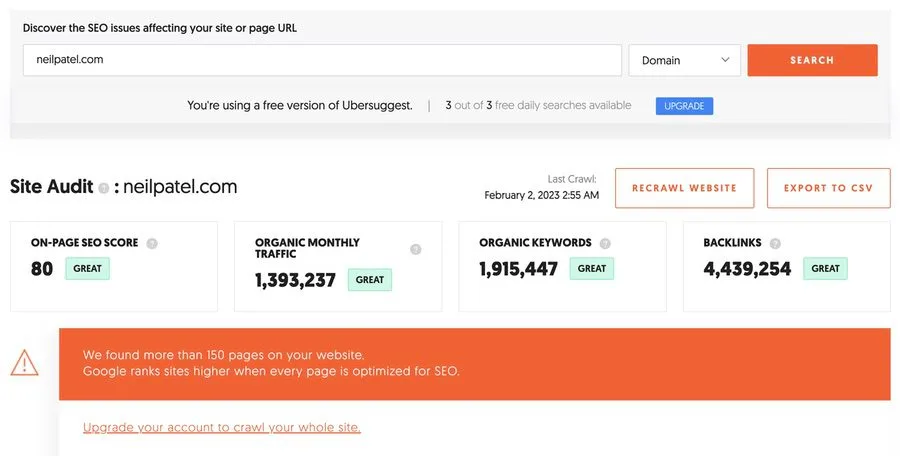Image resolution: width=900 pixels, height=456 pixels.
Task: Click help icon beside On-Page SEO Score
Action: pos(152,244)
